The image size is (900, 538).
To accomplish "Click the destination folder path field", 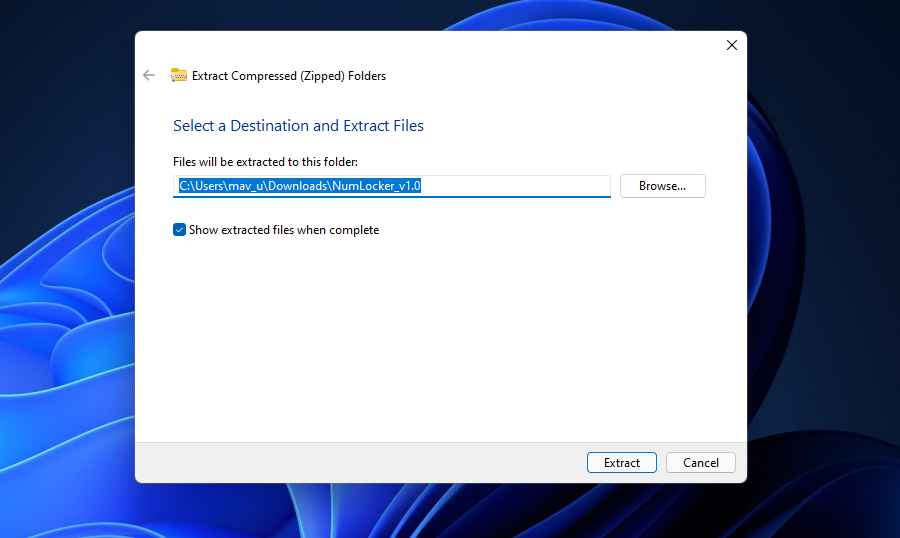I will pos(391,186).
